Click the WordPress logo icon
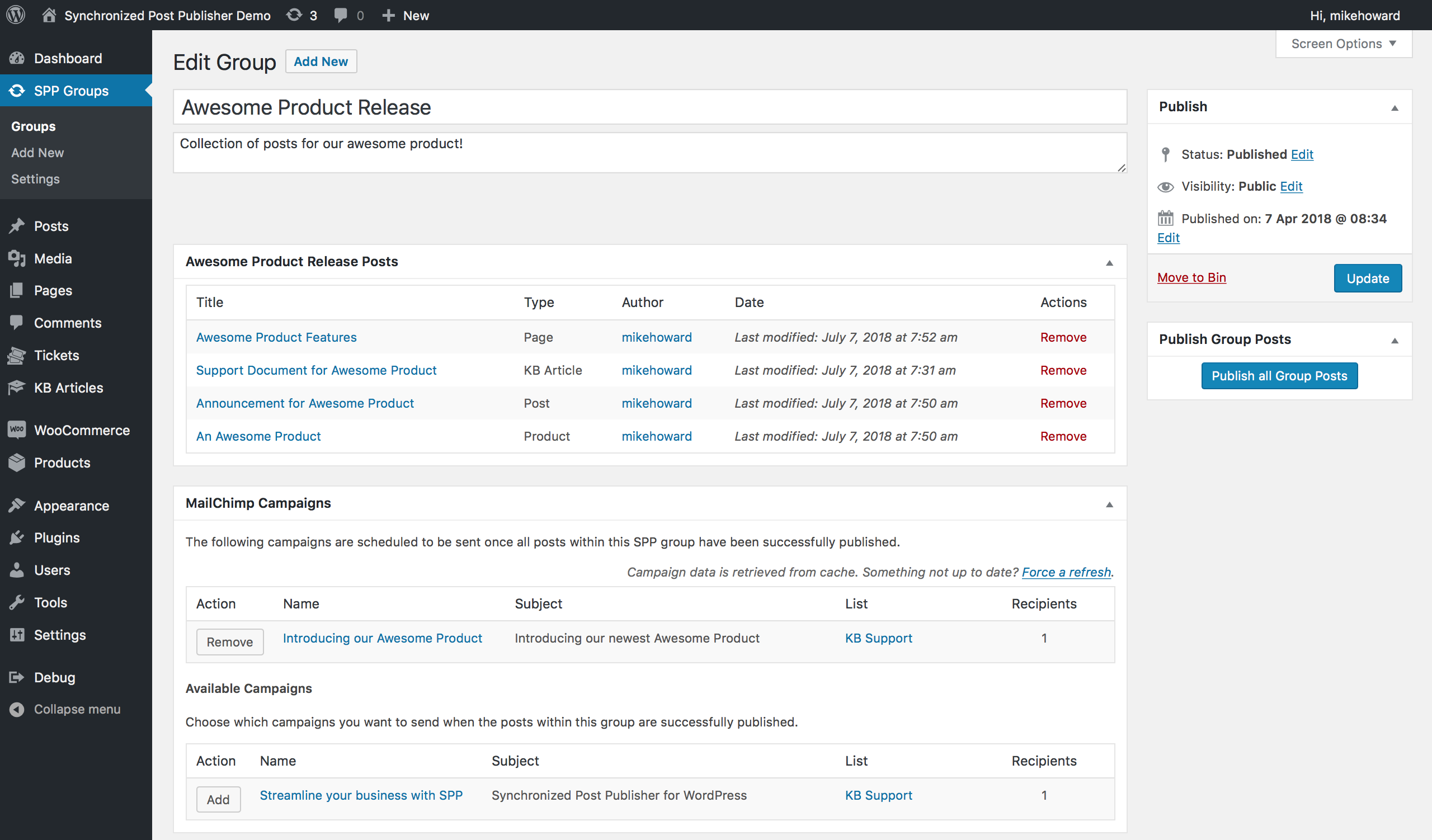This screenshot has width=1432, height=840. (16, 15)
